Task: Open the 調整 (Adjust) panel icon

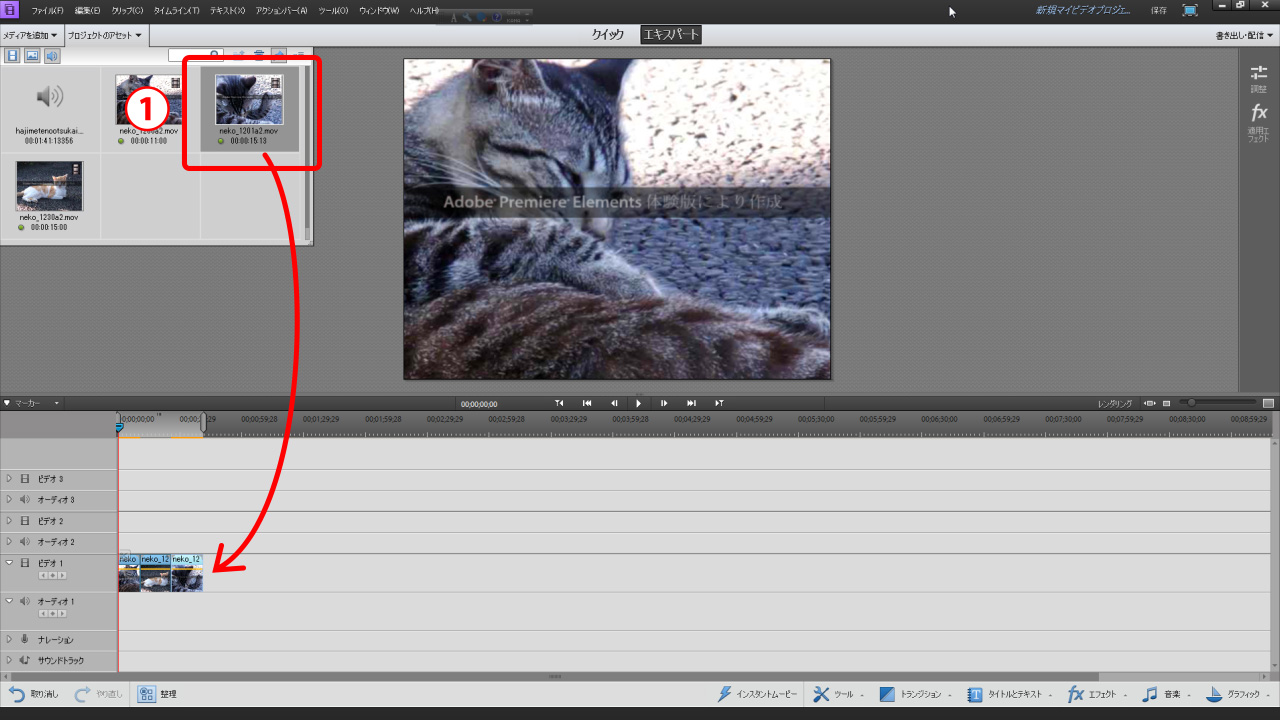Action: coord(1259,74)
